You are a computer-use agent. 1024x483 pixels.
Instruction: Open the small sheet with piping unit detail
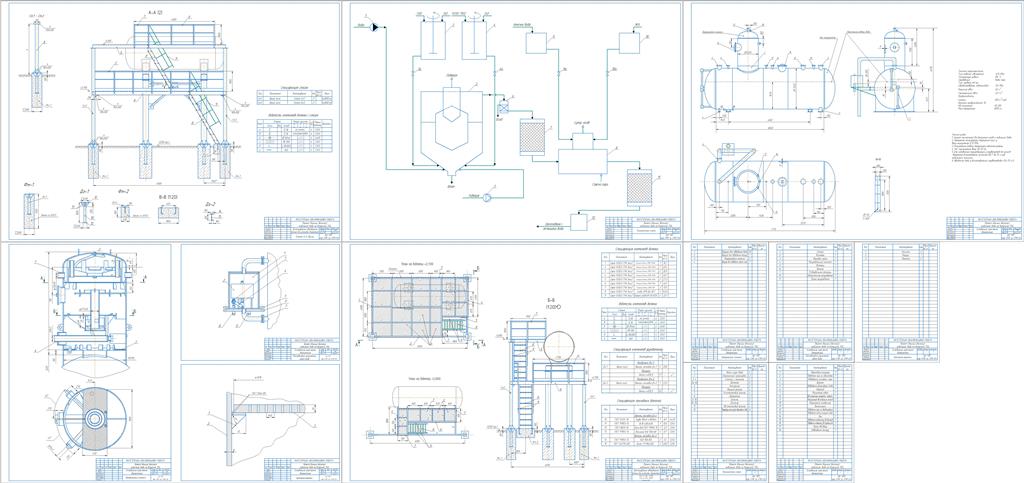point(261,302)
